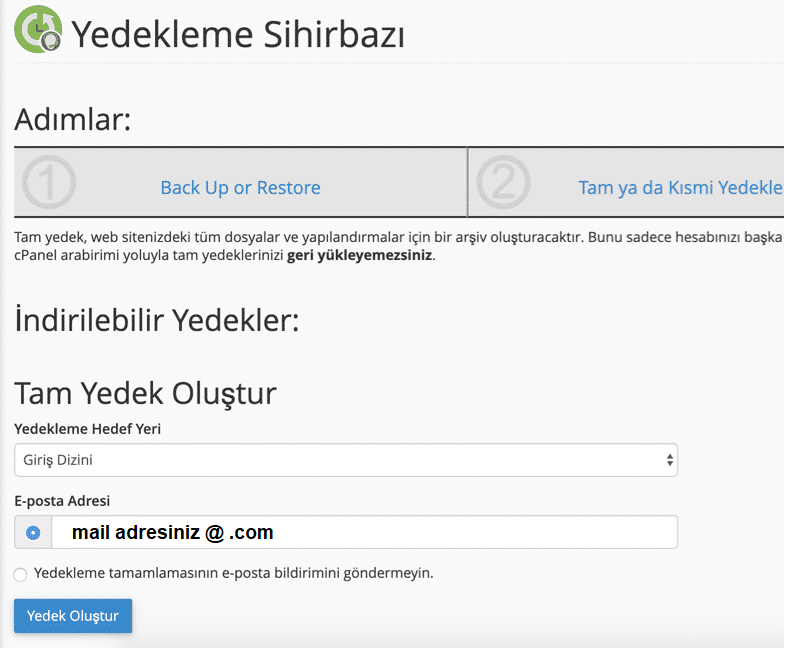Image resolution: width=785 pixels, height=648 pixels.
Task: Click the green Backup Wizard icon
Action: pyautogui.click(x=39, y=30)
